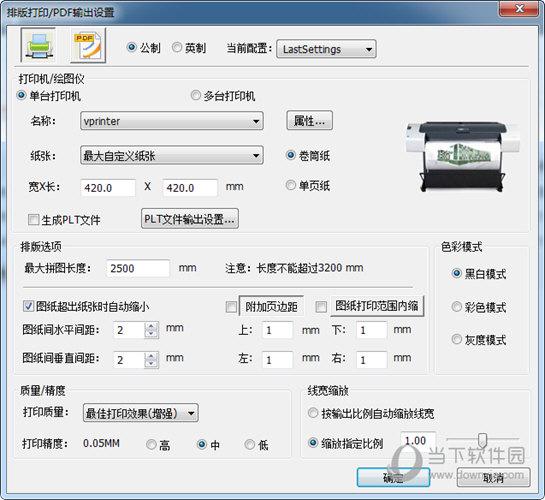Viewport: 545px width, 500px height.
Task: Increase 图纸间垂直间距 with up arrow
Action: pos(151,356)
